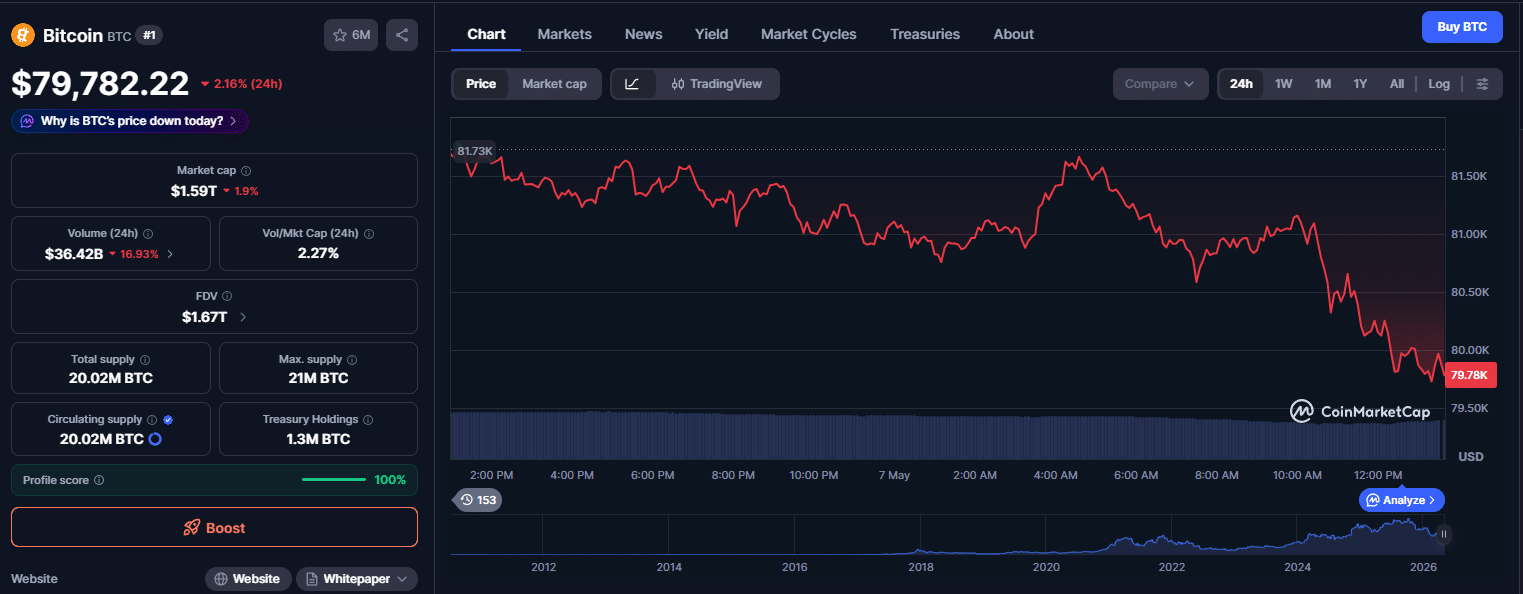This screenshot has height=594, width=1523.
Task: Click the Treasury Holdings info icon
Action: [x=368, y=420]
